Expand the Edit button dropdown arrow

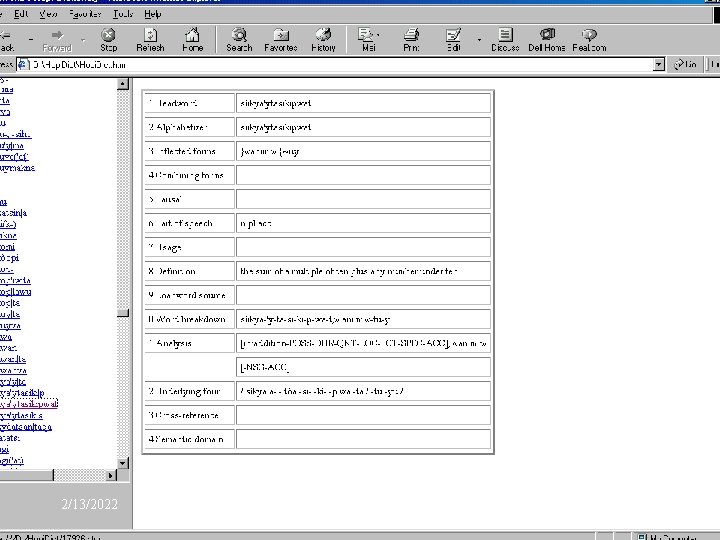point(479,40)
